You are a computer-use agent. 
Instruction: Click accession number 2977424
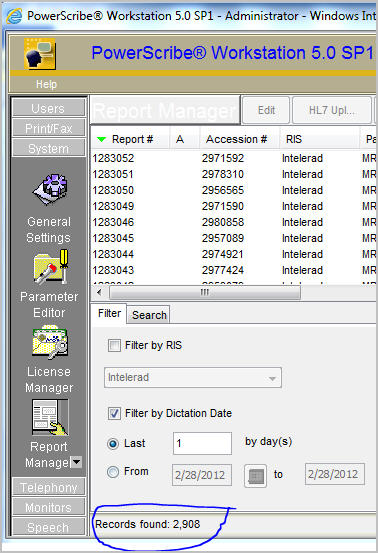tap(223, 270)
